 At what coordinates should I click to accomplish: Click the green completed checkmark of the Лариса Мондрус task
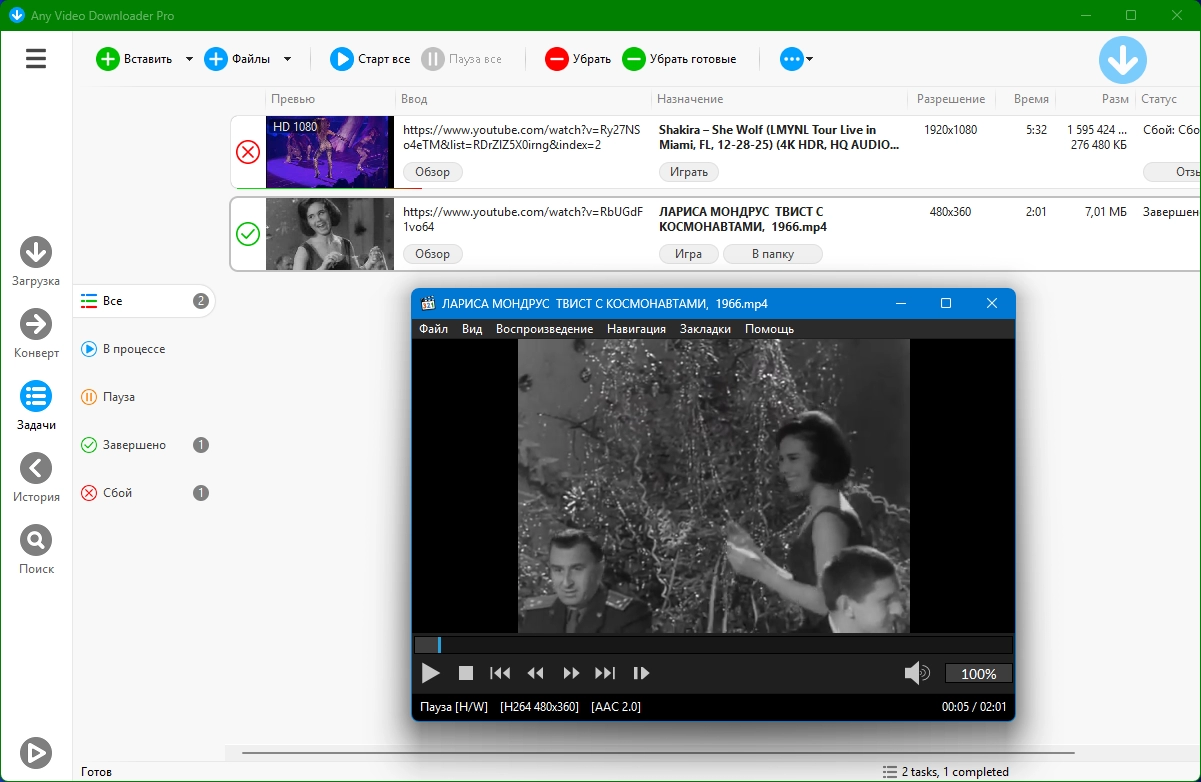pos(248,234)
